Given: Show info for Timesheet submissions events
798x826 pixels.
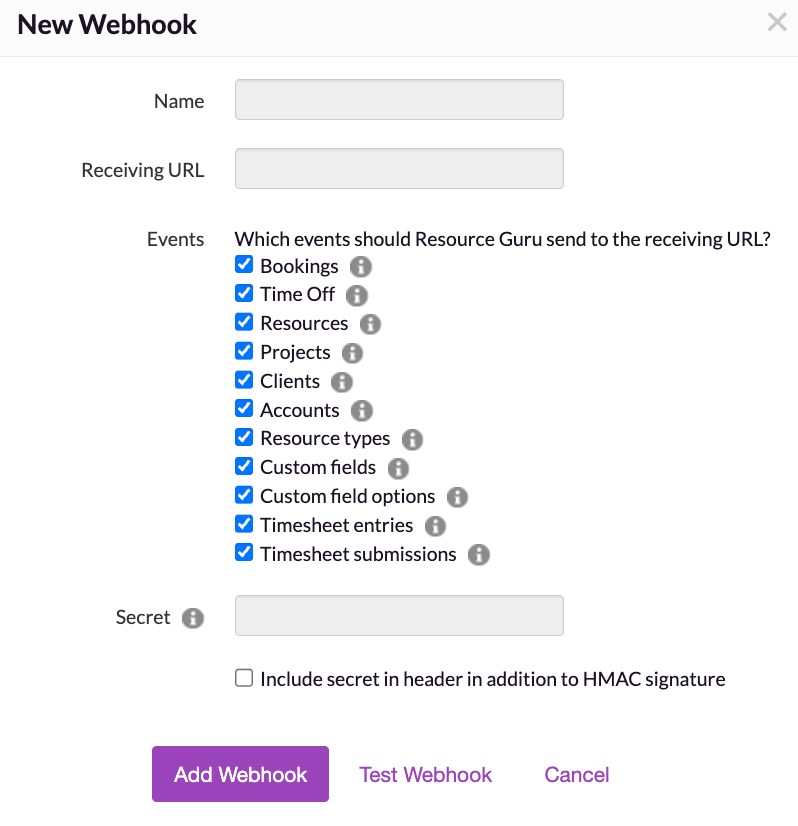Looking at the screenshot, I should pyautogui.click(x=479, y=555).
